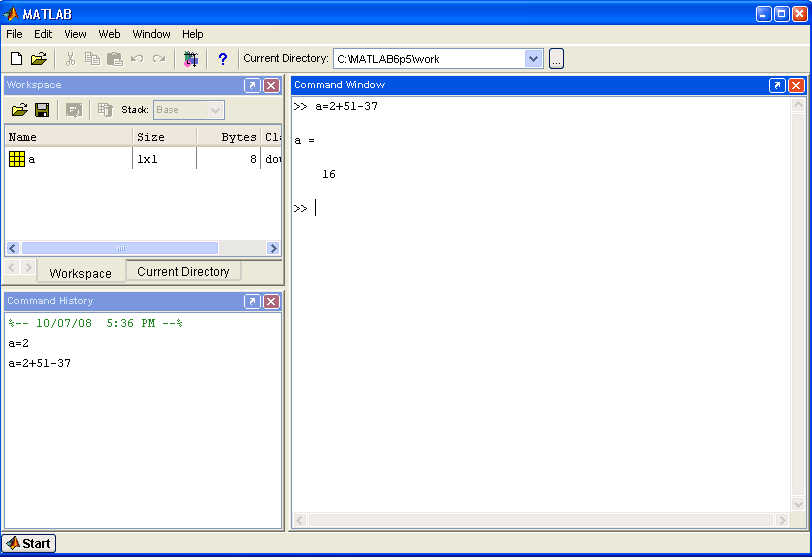Click the Copy icon in the main toolbar
This screenshot has height=557, width=812.
(92, 59)
